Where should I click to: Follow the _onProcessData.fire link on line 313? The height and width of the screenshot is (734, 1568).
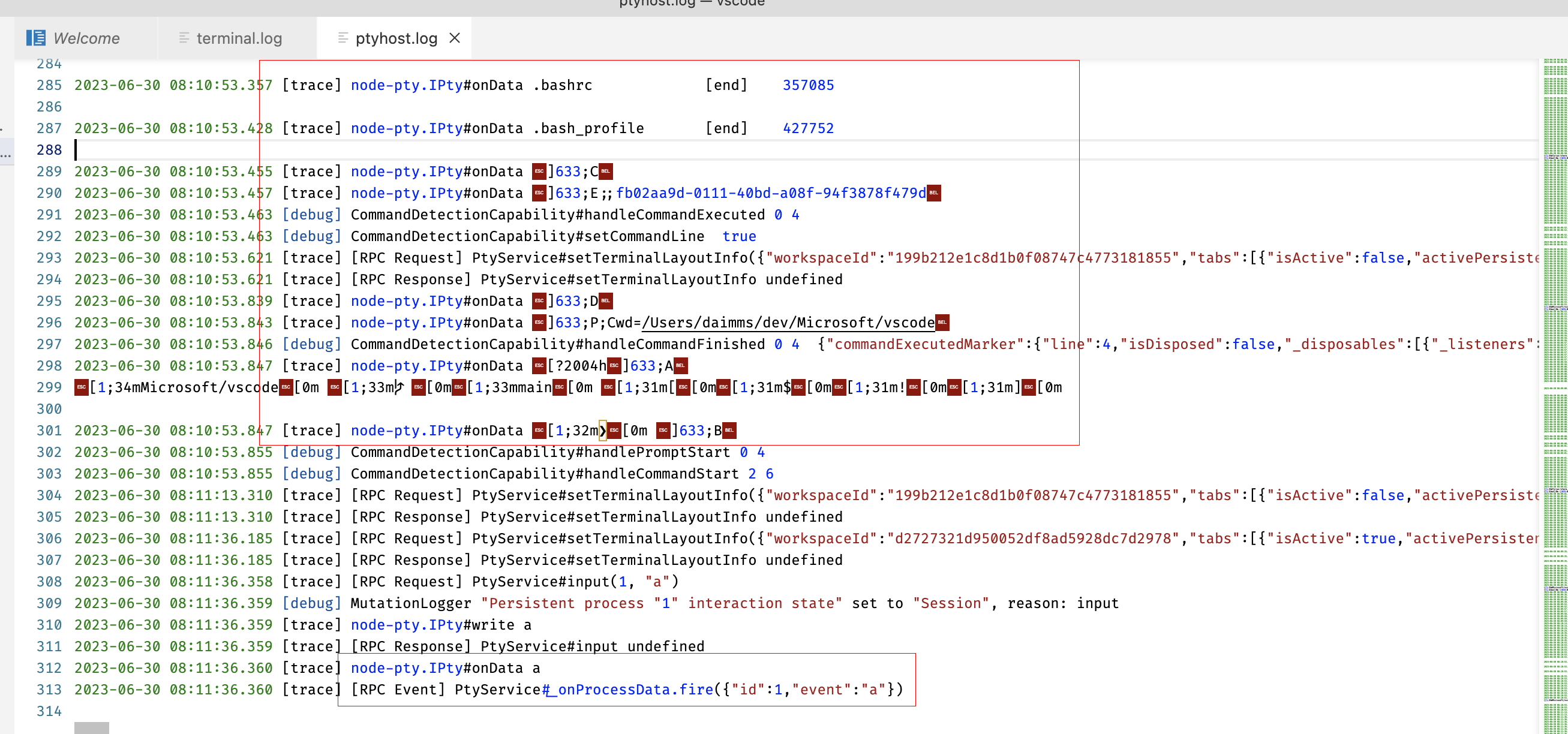coord(627,690)
